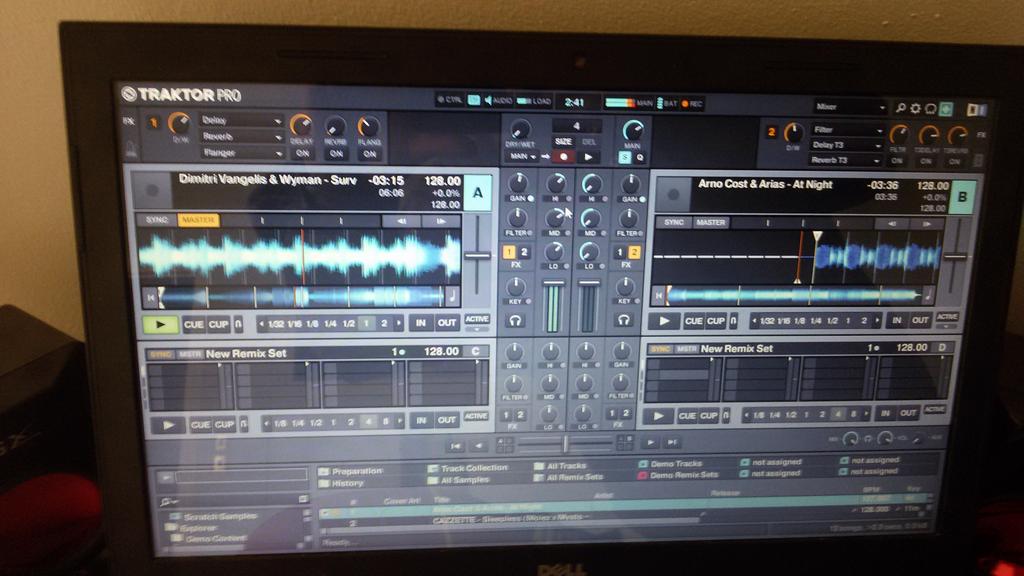Open the Reverb T3 dropdown in FX unit 2
Image resolution: width=1024 pixels, height=576 pixels.
pyautogui.click(x=847, y=160)
